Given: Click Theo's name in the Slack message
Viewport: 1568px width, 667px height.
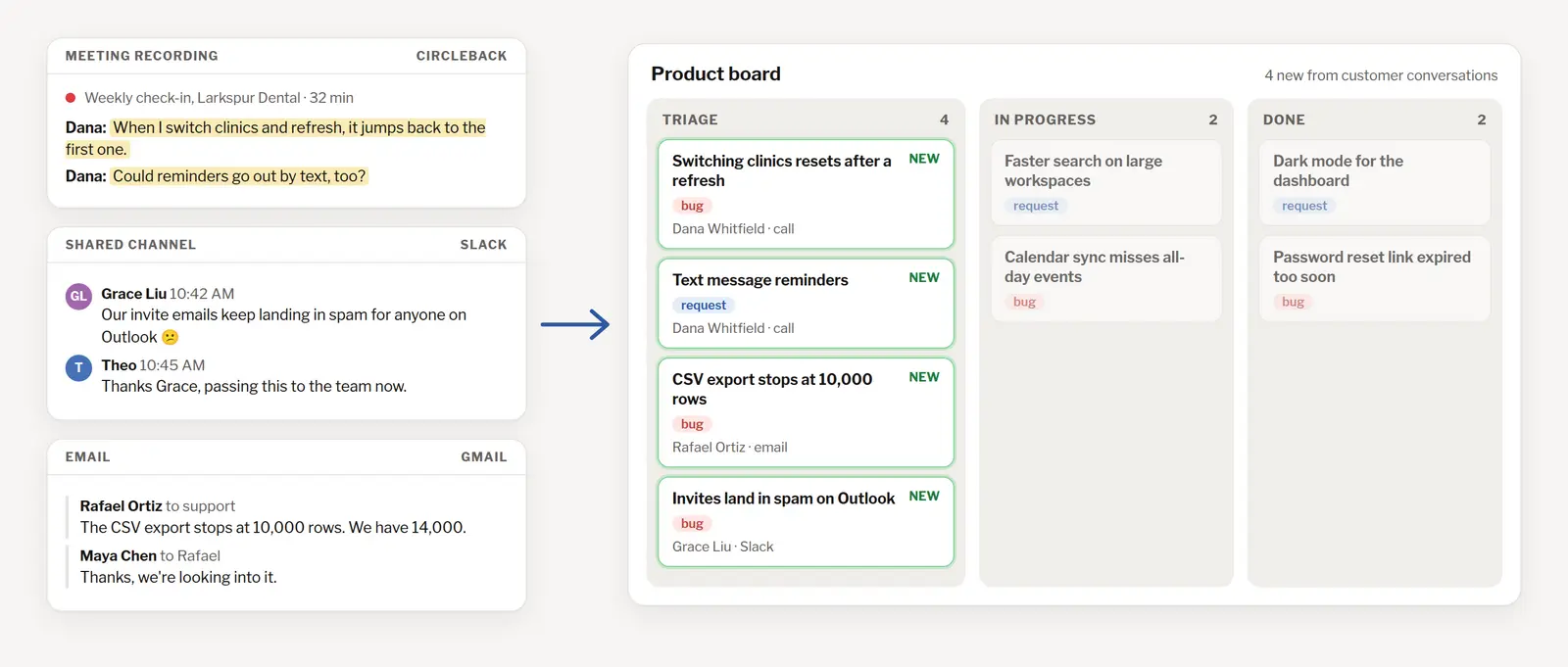Looking at the screenshot, I should pos(119,365).
